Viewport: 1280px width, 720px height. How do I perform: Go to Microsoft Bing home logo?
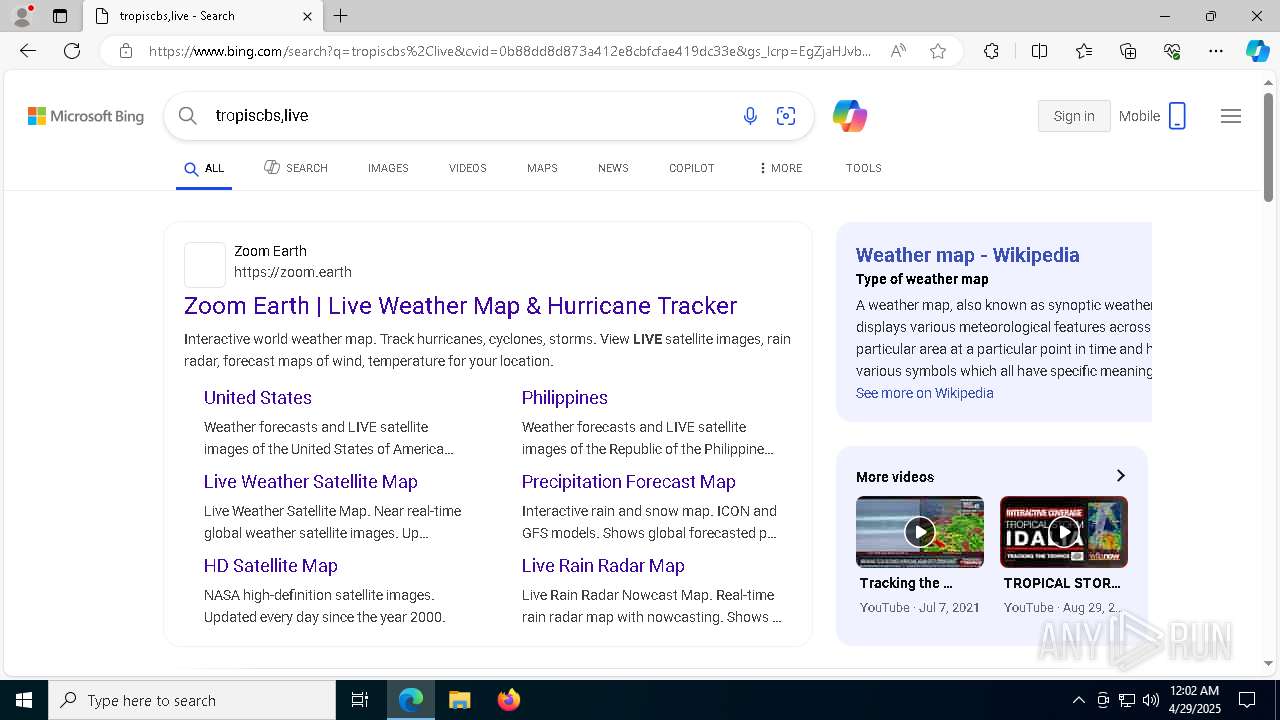coord(86,116)
